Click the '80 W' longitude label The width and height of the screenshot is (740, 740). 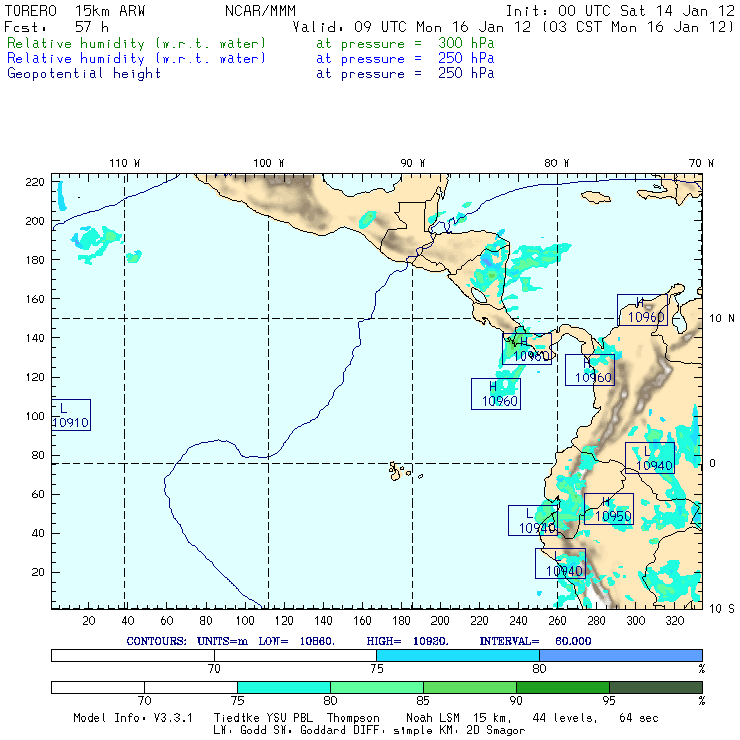click(x=556, y=163)
